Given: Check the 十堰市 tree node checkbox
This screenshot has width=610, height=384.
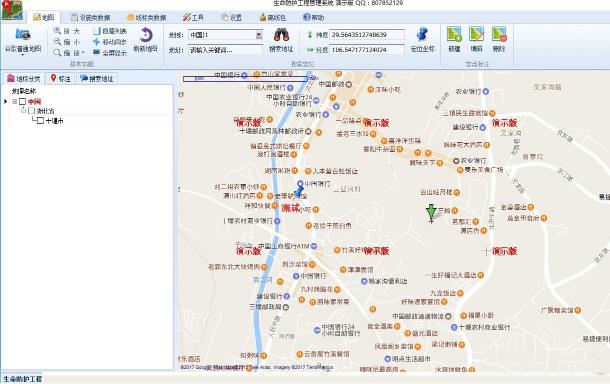Looking at the screenshot, I should click(40, 121).
